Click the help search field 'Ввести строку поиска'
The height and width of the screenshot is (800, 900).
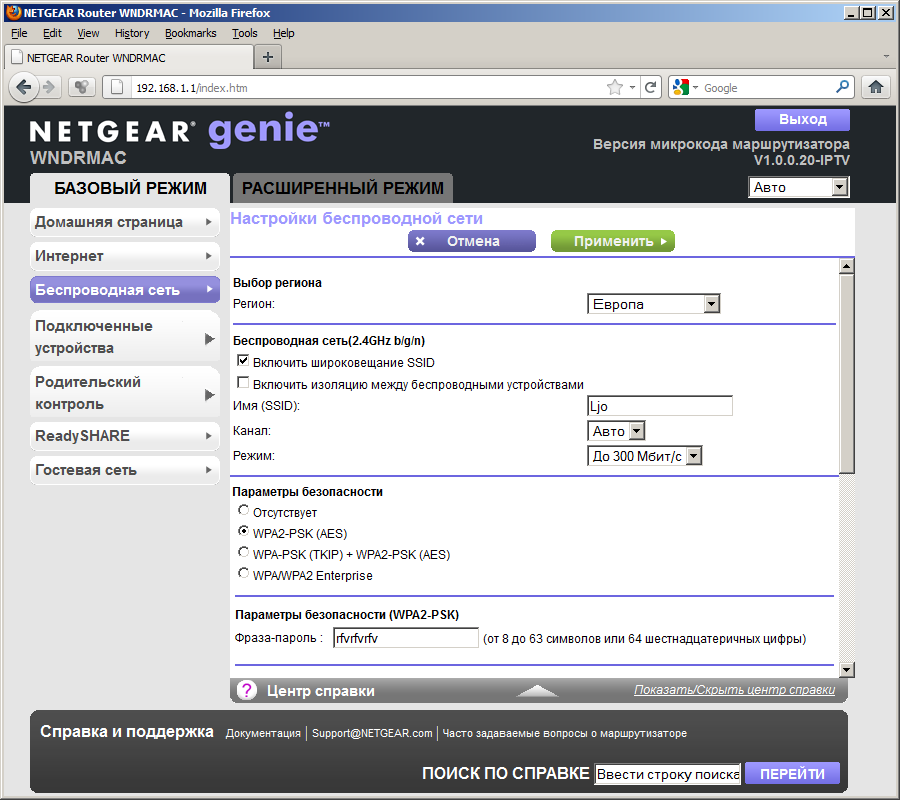[668, 774]
